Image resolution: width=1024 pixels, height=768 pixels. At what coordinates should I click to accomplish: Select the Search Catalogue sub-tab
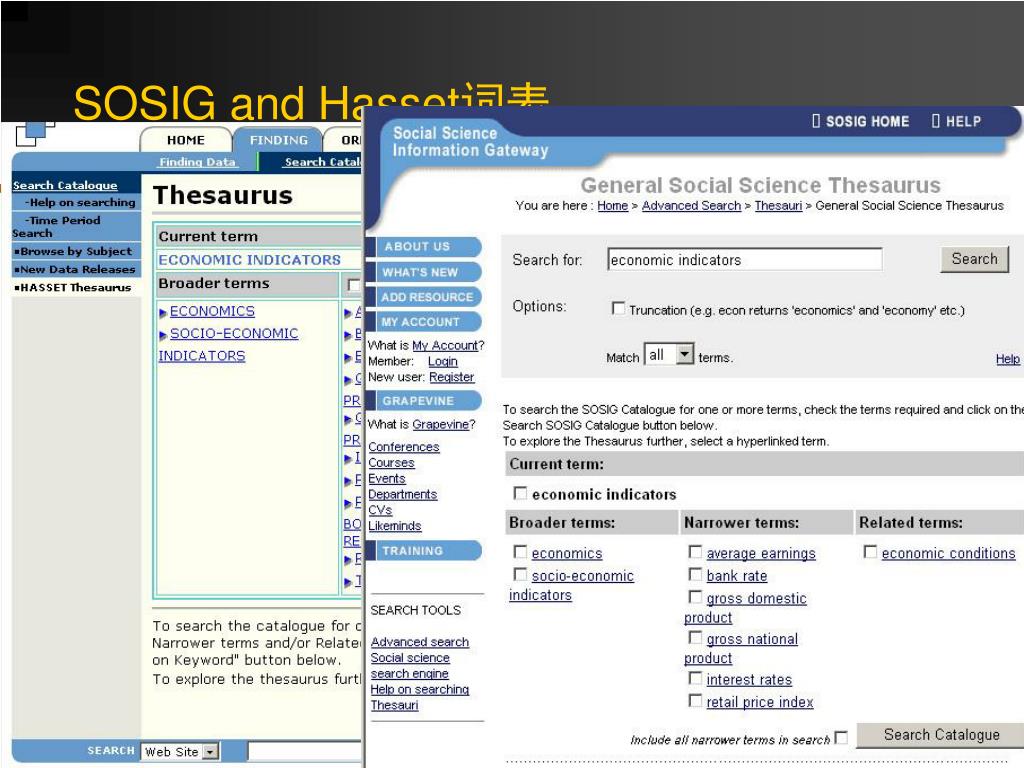323,162
